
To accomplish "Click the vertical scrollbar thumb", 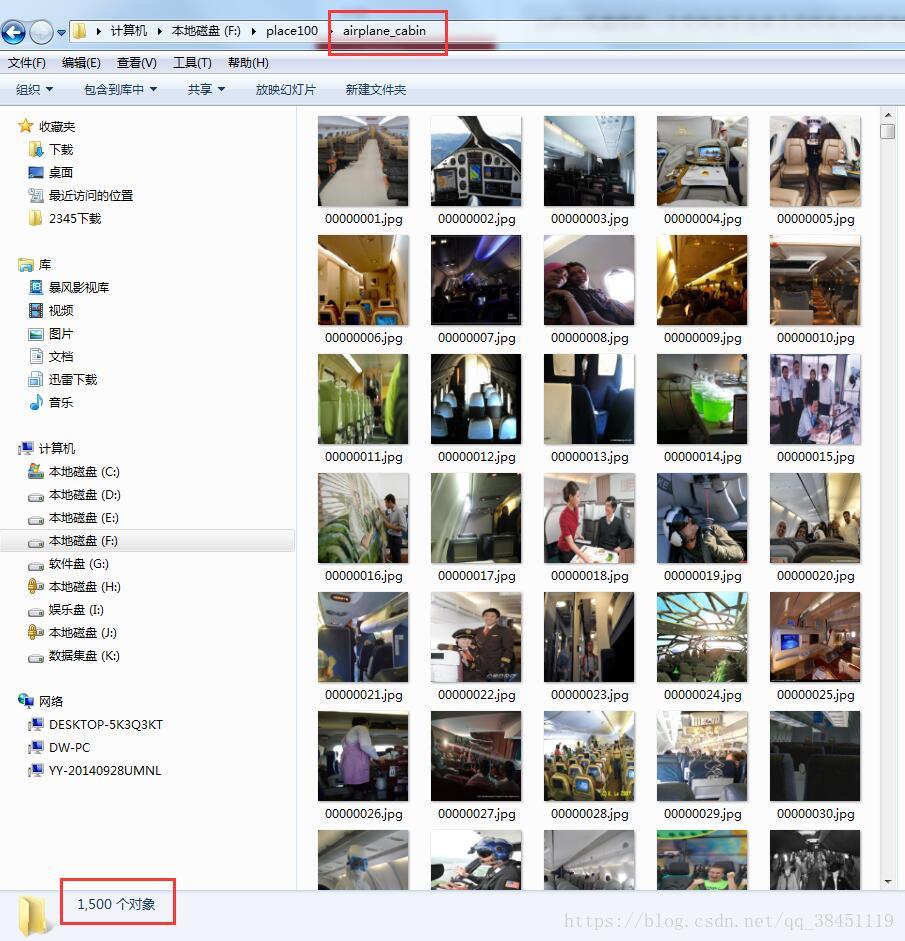I will point(888,131).
